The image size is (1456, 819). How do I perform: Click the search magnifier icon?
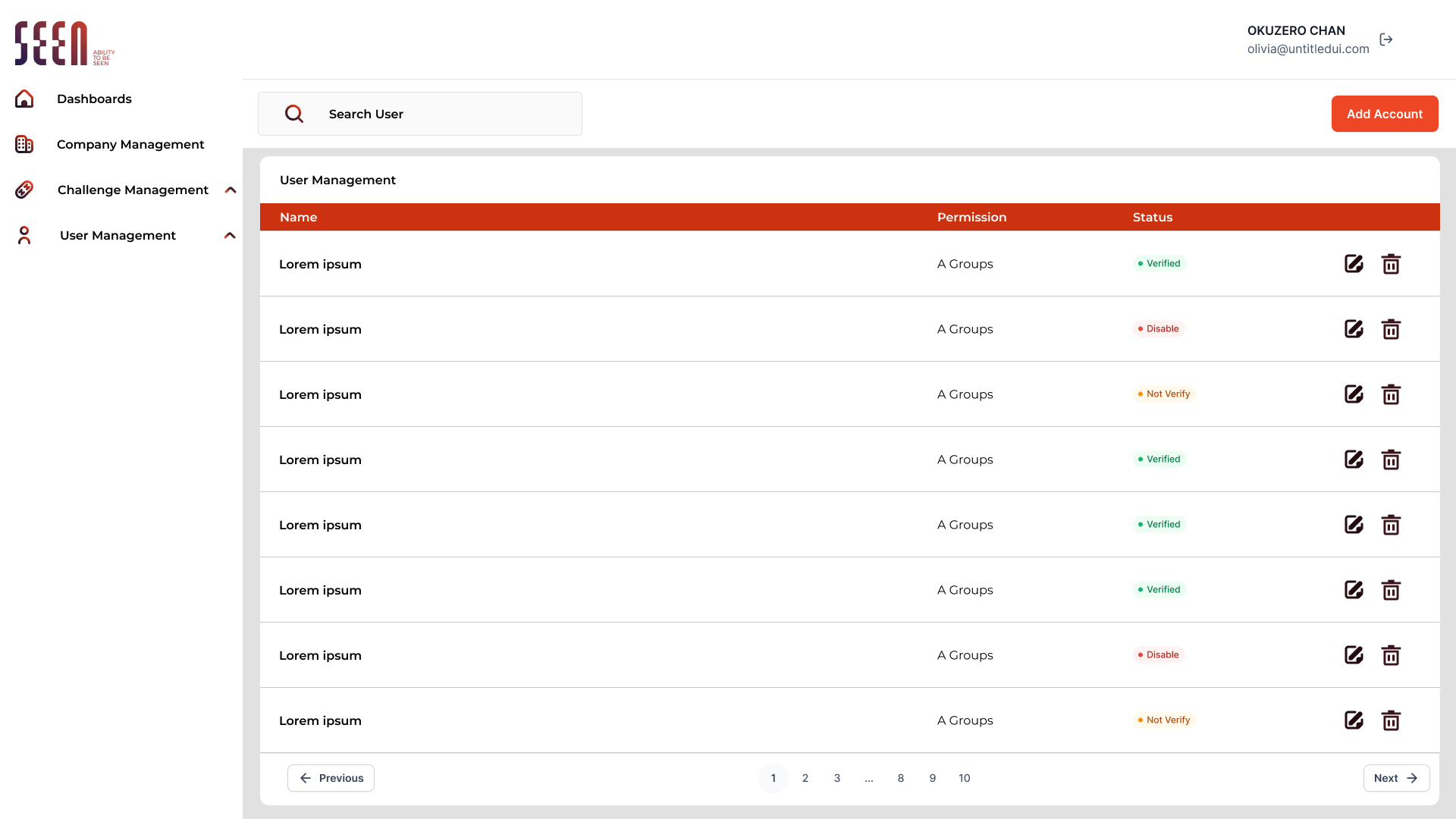click(x=294, y=114)
